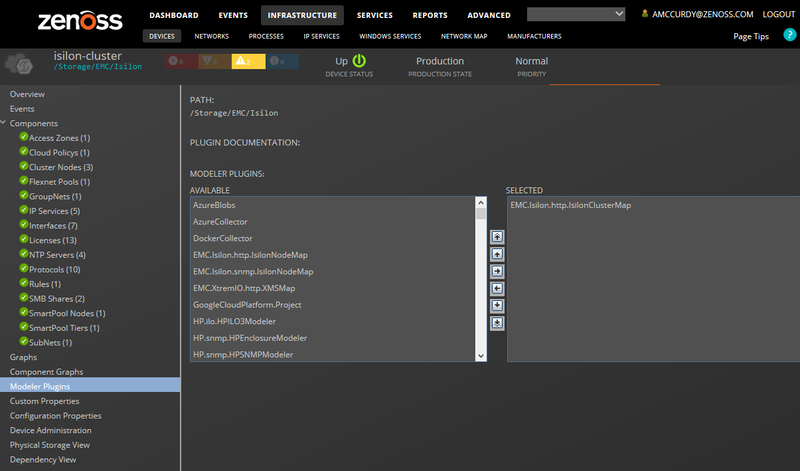Select DockerCollector in the Available list
Viewport: 800px width, 471px height.
tap(333, 238)
